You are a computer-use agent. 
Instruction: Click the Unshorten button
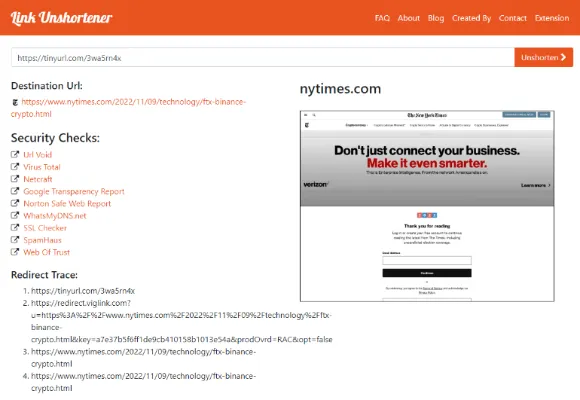click(543, 57)
